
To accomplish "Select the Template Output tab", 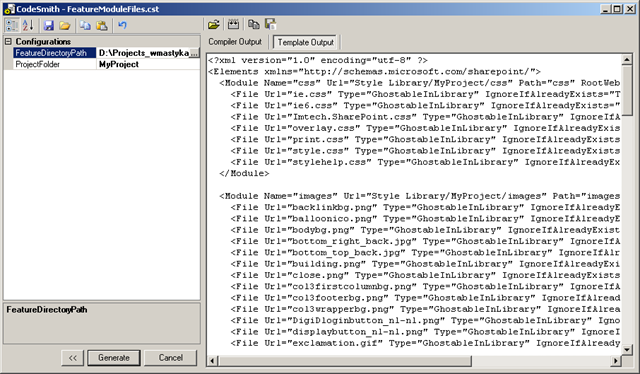I will click(x=306, y=42).
